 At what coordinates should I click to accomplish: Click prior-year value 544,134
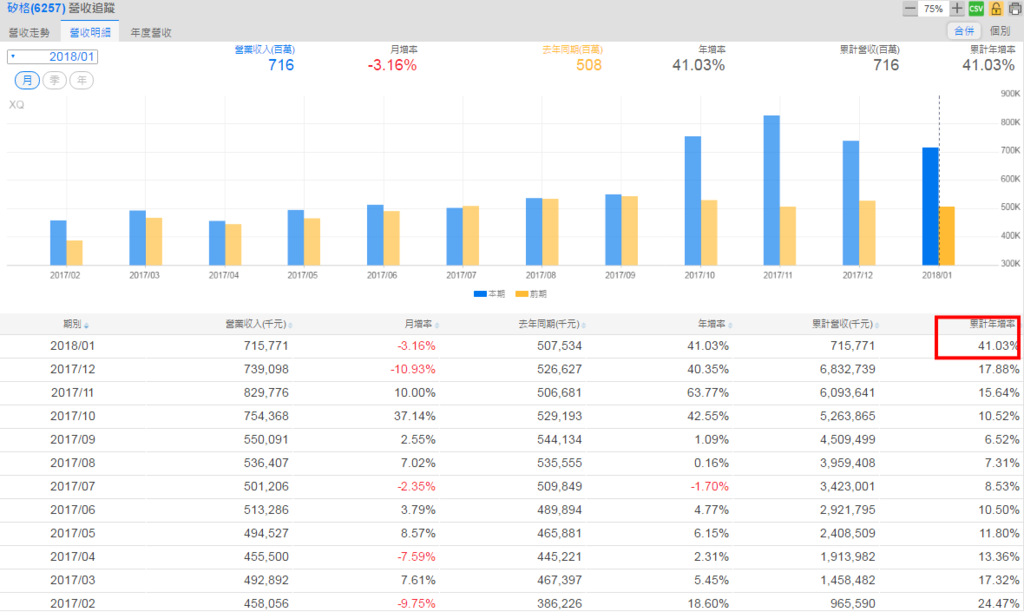[559, 440]
